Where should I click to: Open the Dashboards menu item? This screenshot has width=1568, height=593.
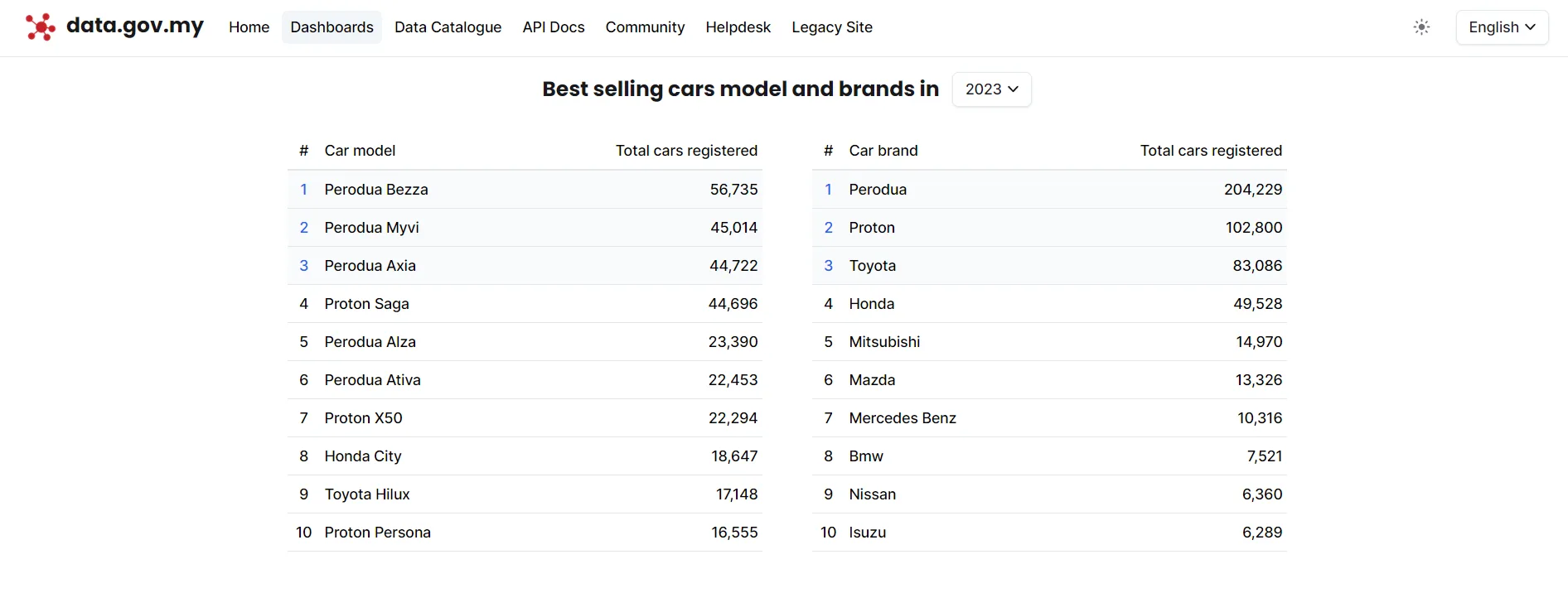pyautogui.click(x=332, y=27)
